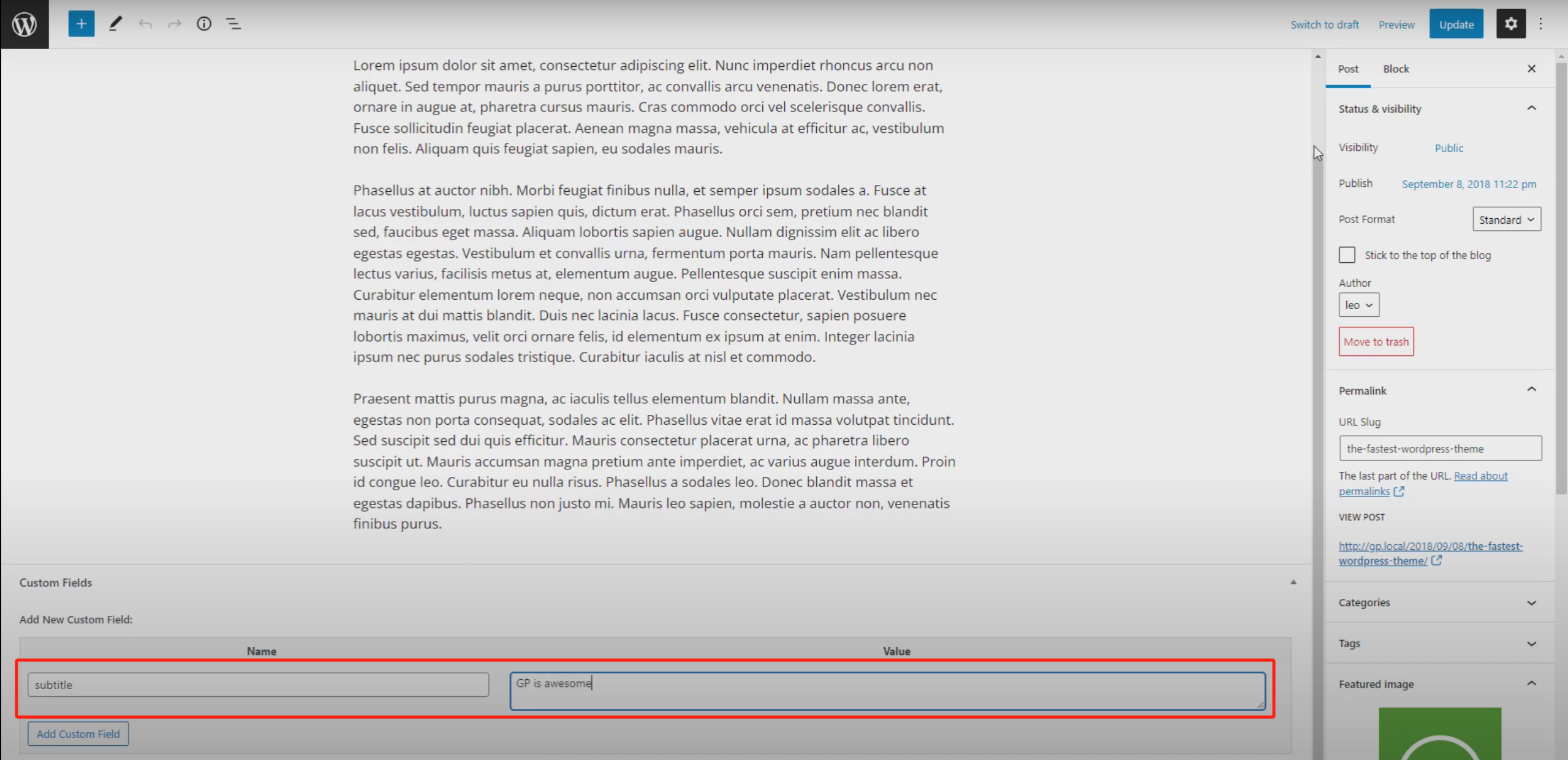Screen dimensions: 1568x760
Task: Close the settings sidebar panel
Action: click(1531, 68)
